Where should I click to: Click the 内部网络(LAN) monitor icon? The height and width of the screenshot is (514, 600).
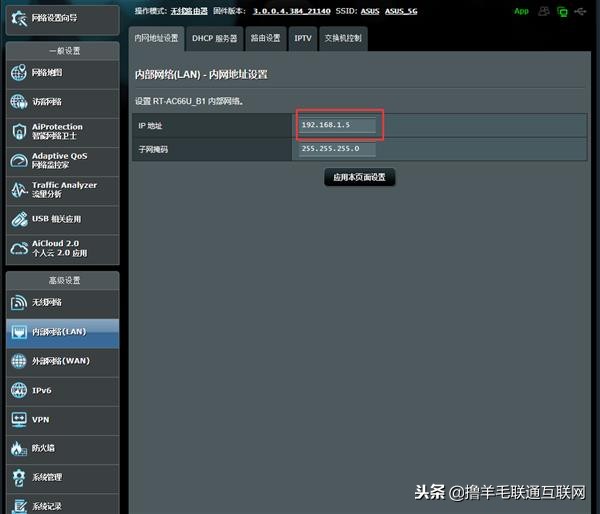(x=19, y=332)
